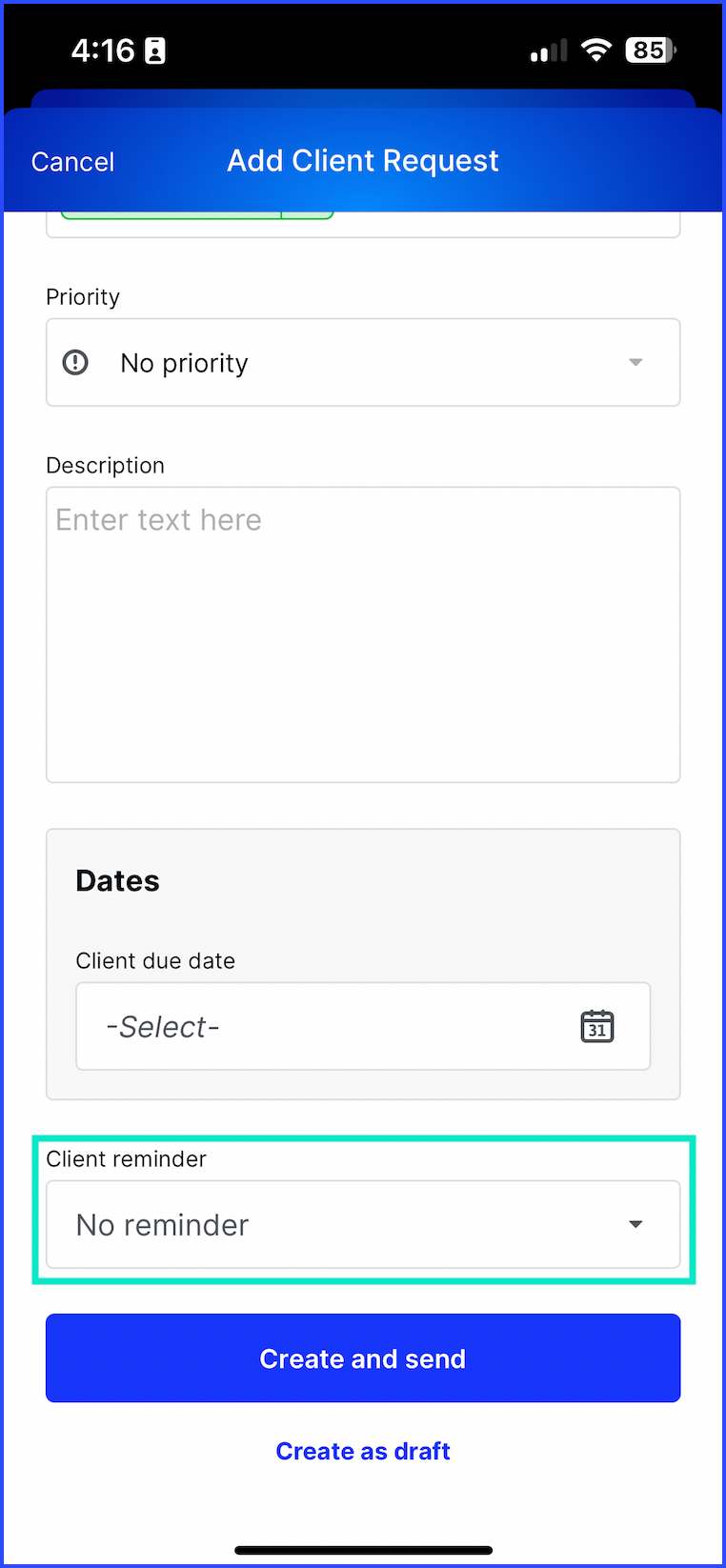Save via Create as draft link
Screen dimensions: 726x1568
(363, 1451)
